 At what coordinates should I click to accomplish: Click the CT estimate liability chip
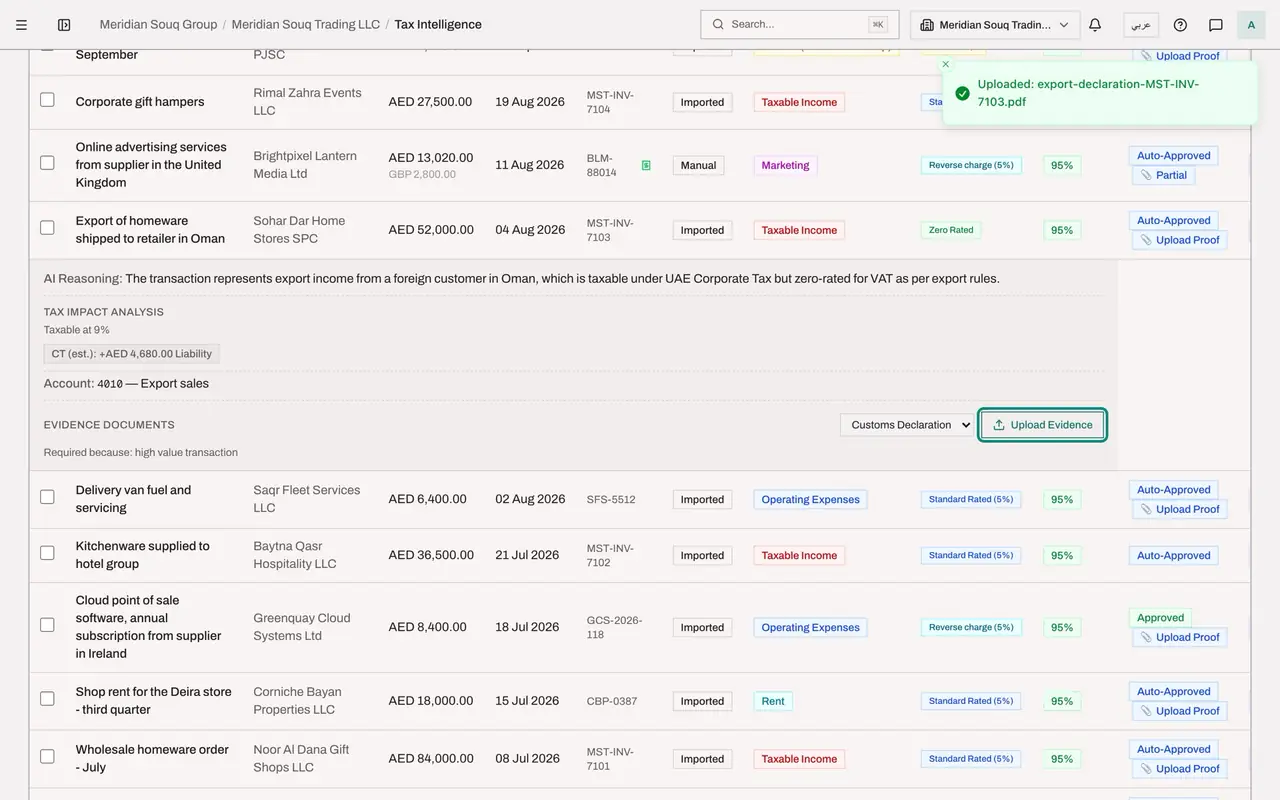pyautogui.click(x=132, y=354)
